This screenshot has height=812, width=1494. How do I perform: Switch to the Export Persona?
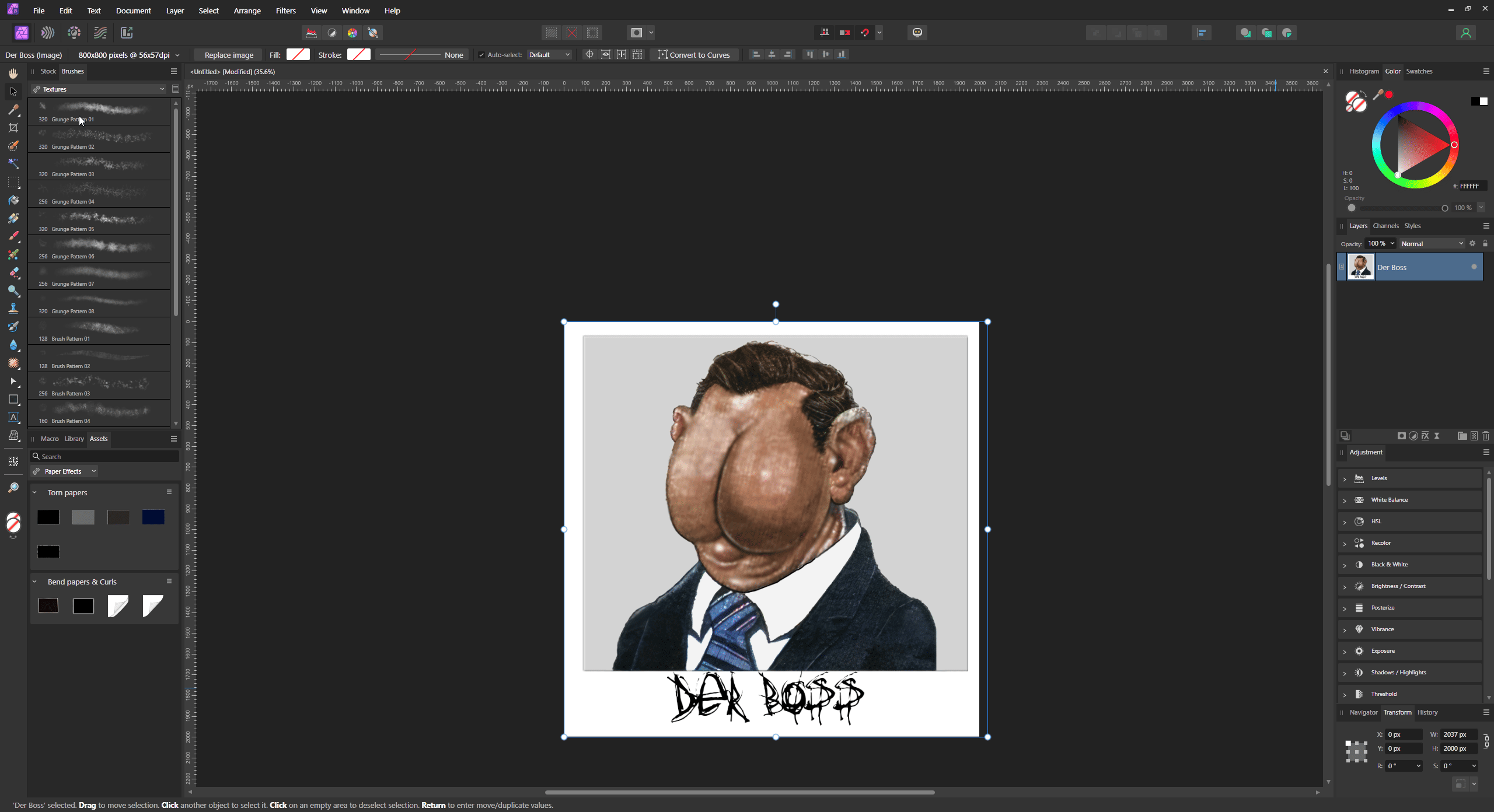[x=127, y=33]
